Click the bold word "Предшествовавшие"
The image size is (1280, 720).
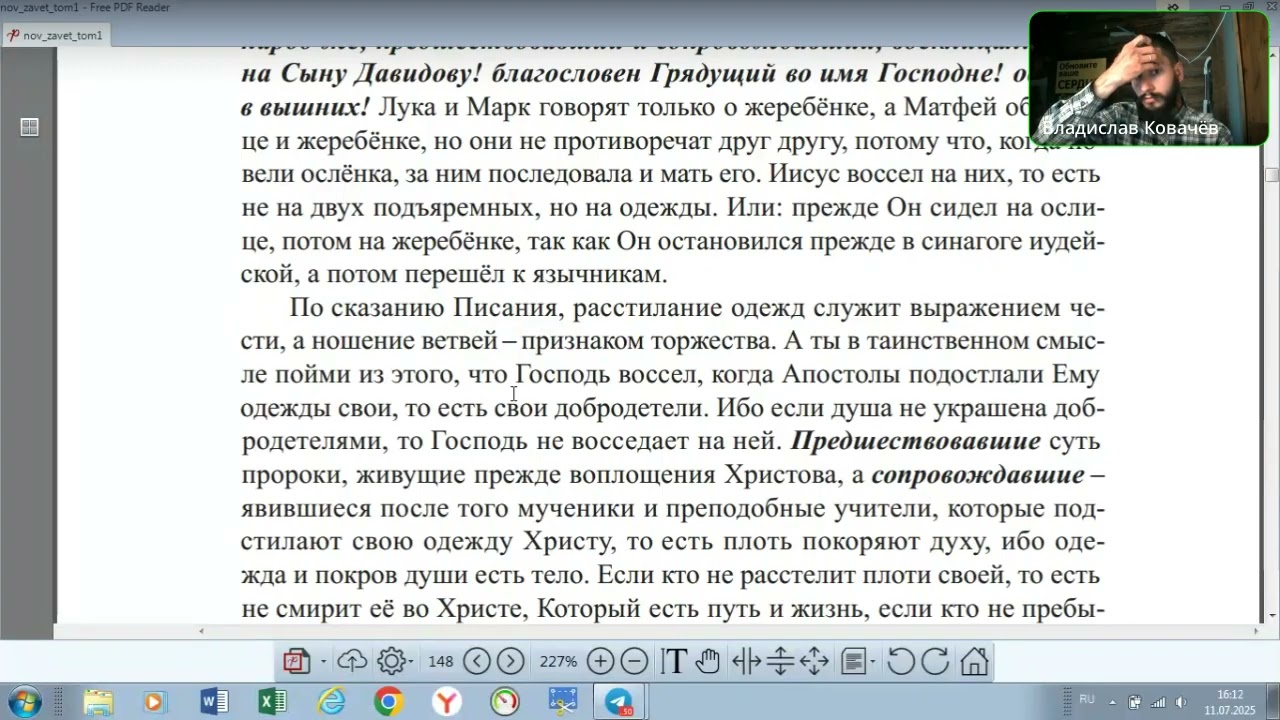(x=916, y=441)
